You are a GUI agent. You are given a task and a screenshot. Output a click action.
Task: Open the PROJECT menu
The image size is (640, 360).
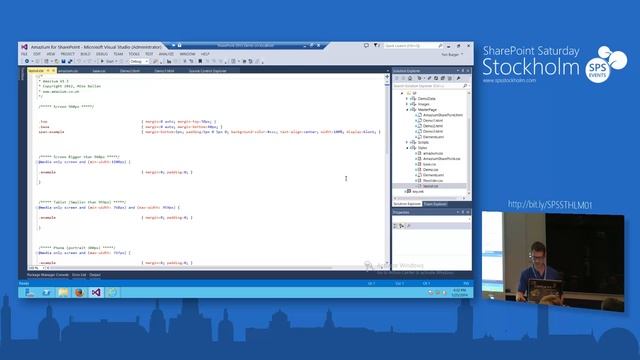coord(68,54)
